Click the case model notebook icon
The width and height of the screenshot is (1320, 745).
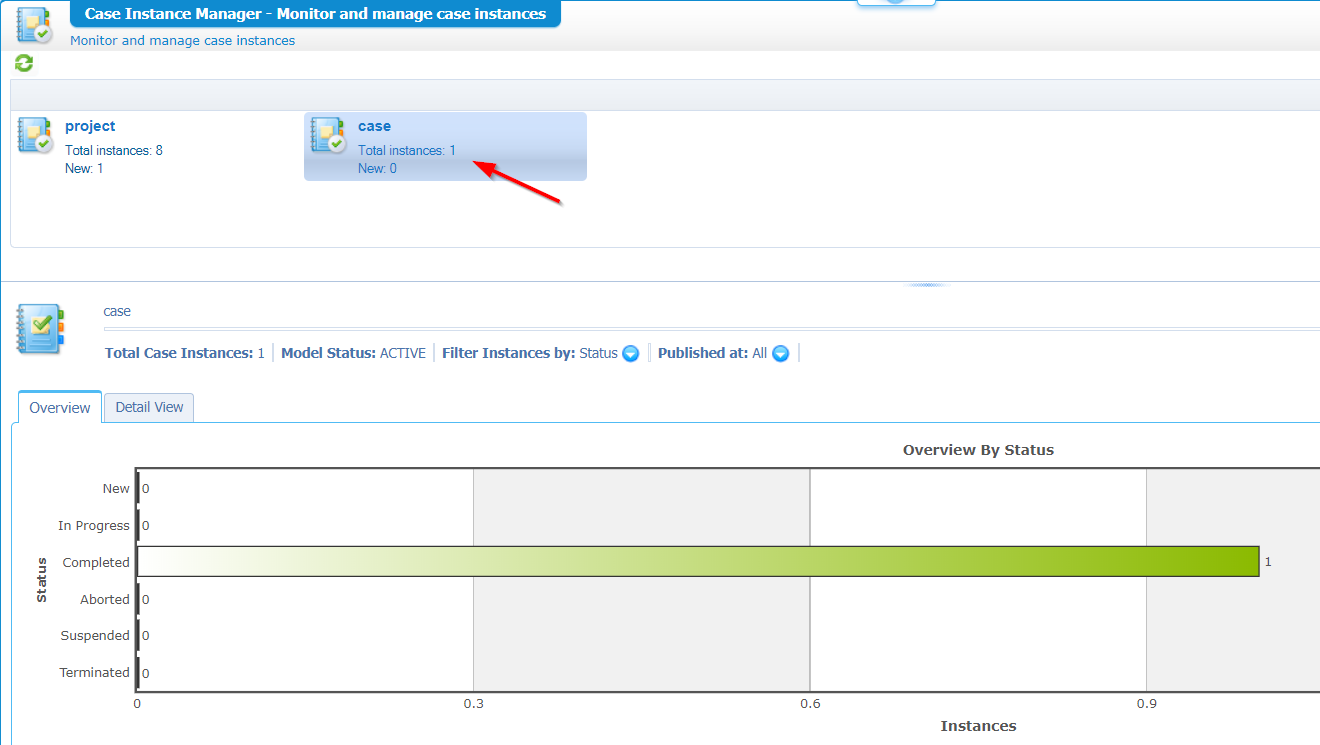[x=328, y=135]
